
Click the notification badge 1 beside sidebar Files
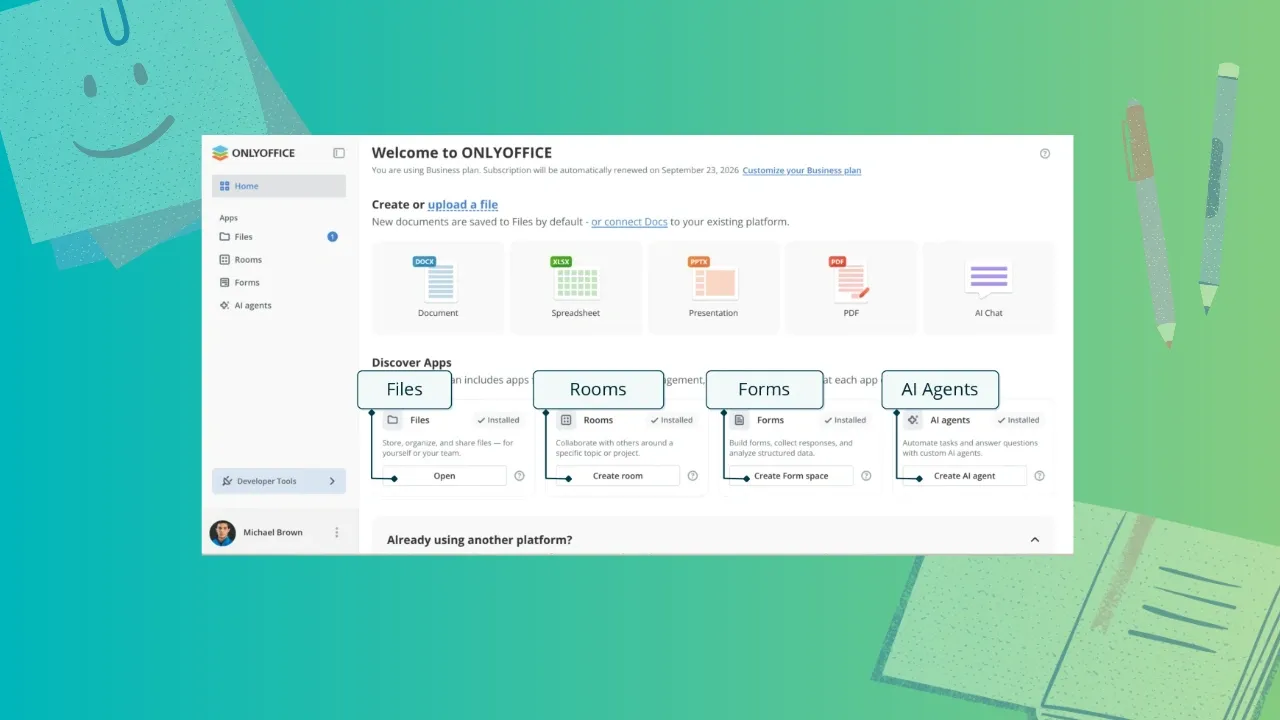pos(332,237)
